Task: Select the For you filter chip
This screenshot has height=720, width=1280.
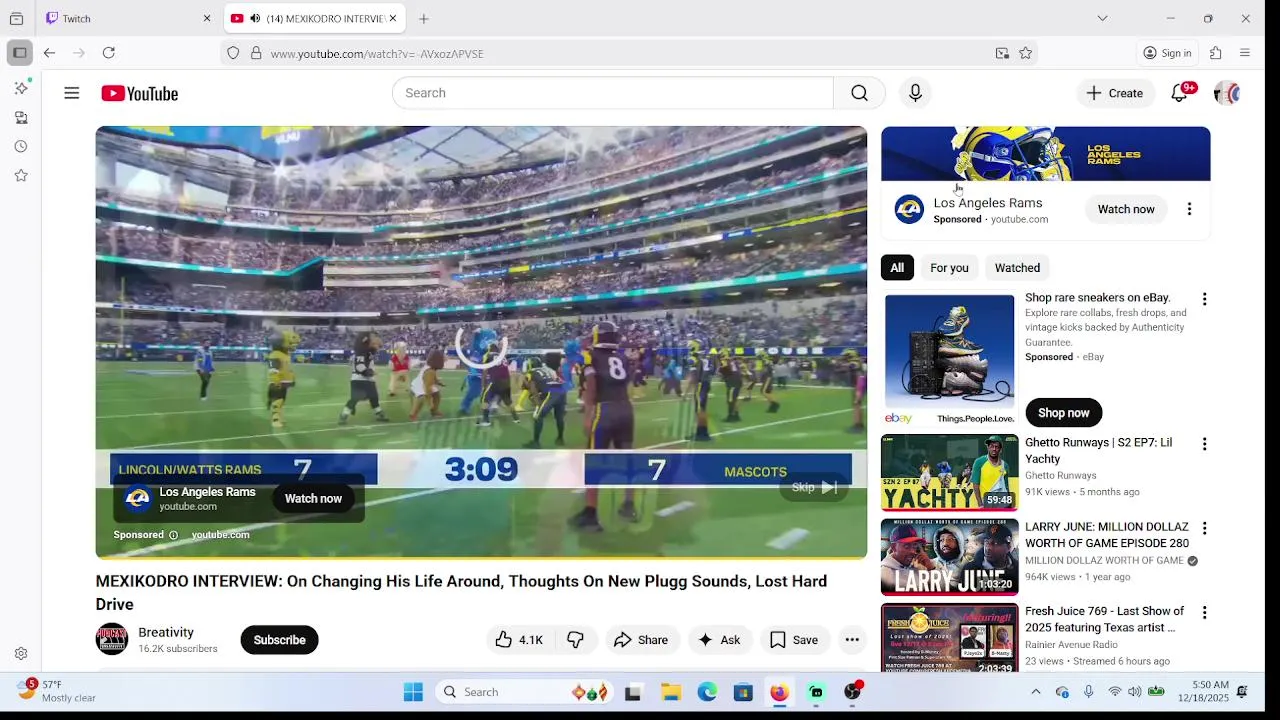Action: pyautogui.click(x=949, y=268)
